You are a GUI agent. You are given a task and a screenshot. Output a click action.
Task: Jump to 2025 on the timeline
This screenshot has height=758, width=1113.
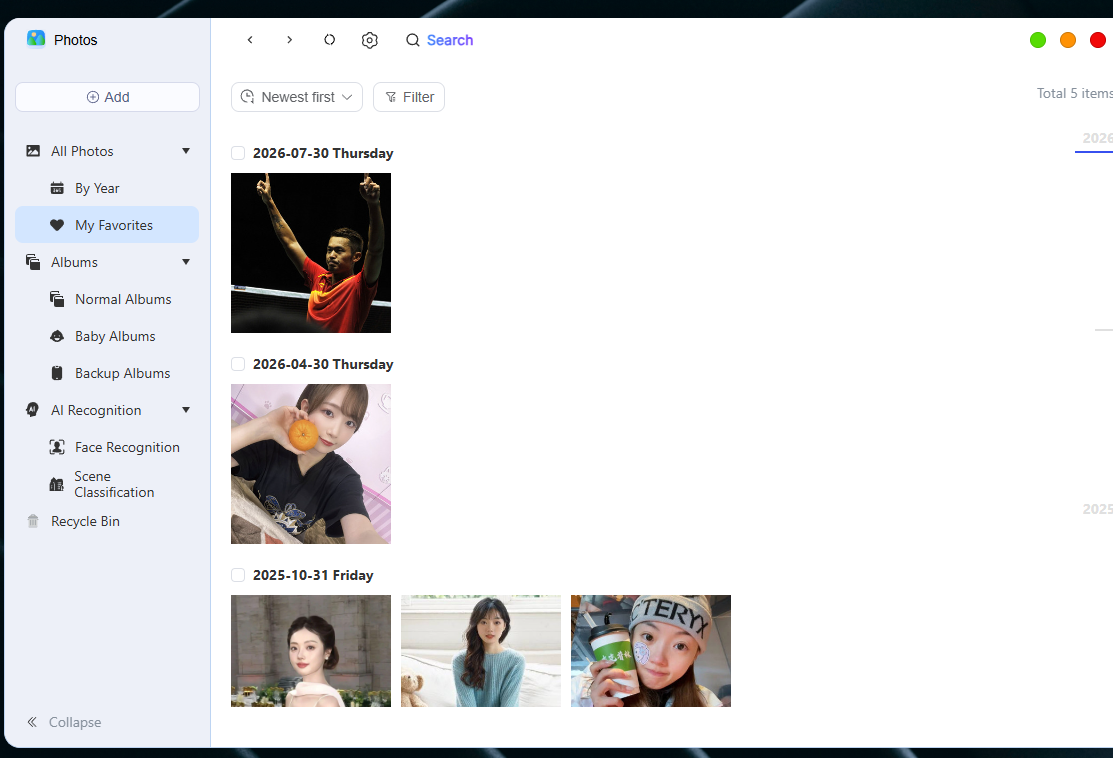tap(1097, 509)
